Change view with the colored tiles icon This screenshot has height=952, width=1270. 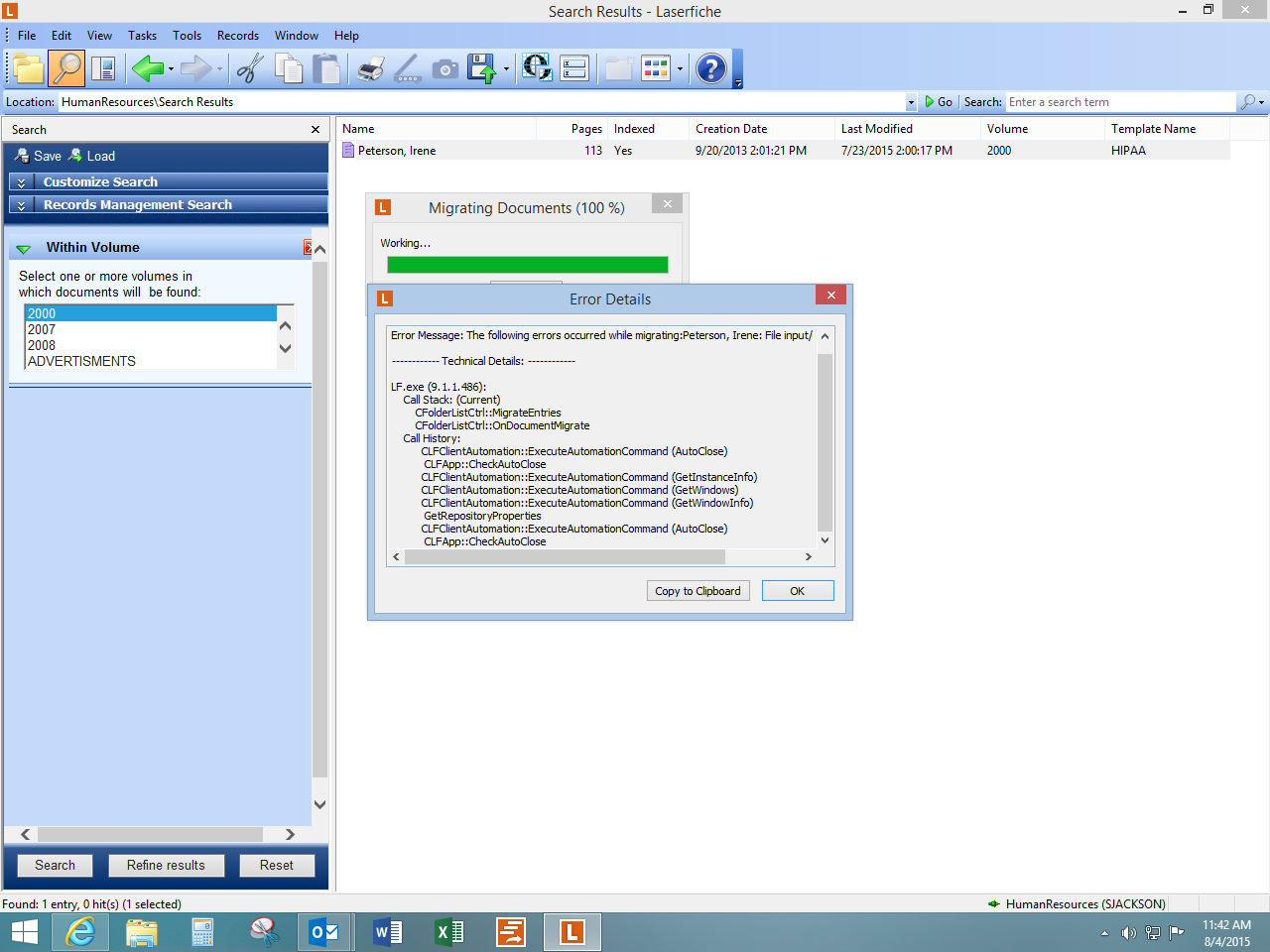[656, 68]
